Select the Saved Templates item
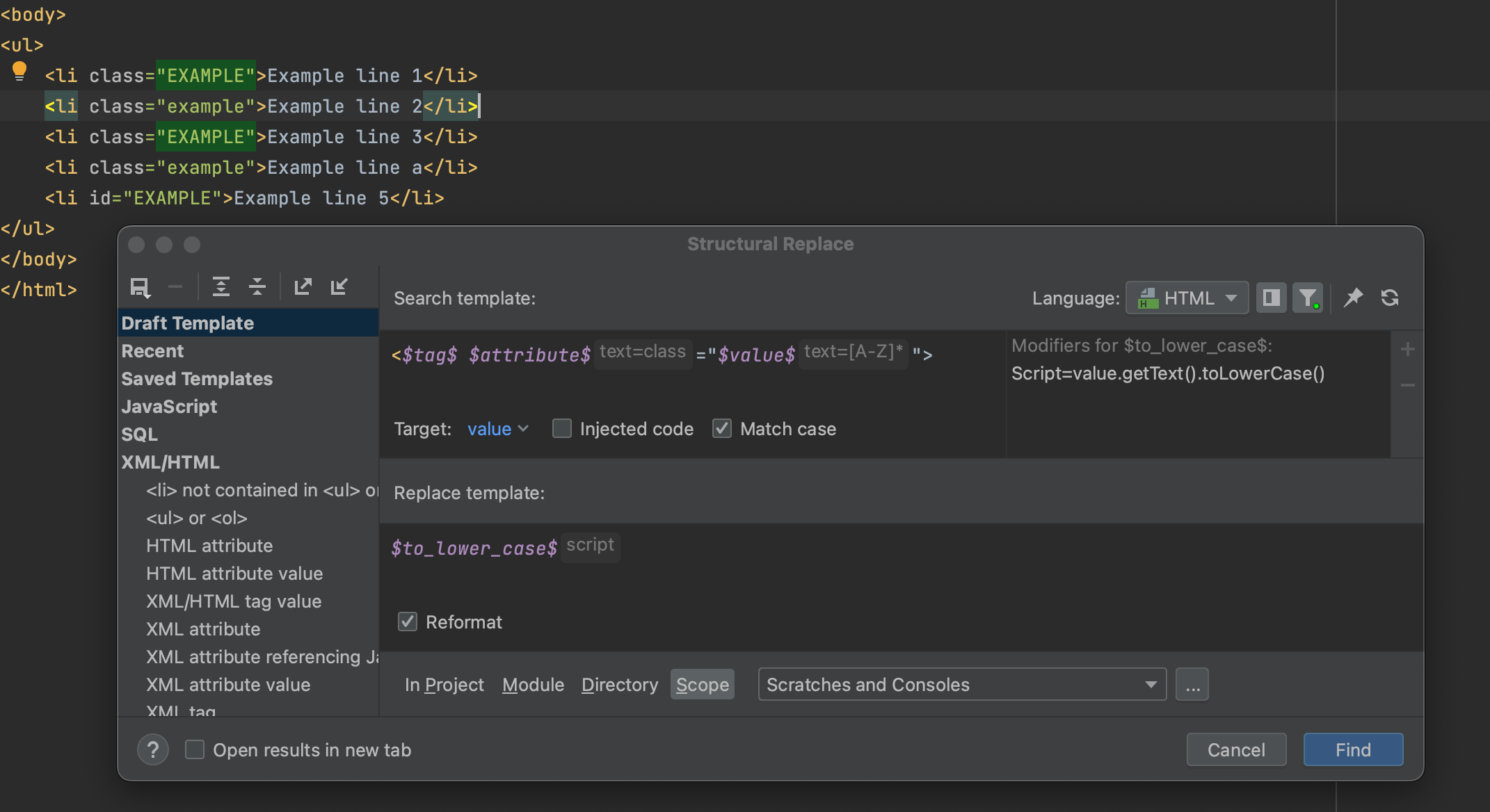 click(x=248, y=379)
